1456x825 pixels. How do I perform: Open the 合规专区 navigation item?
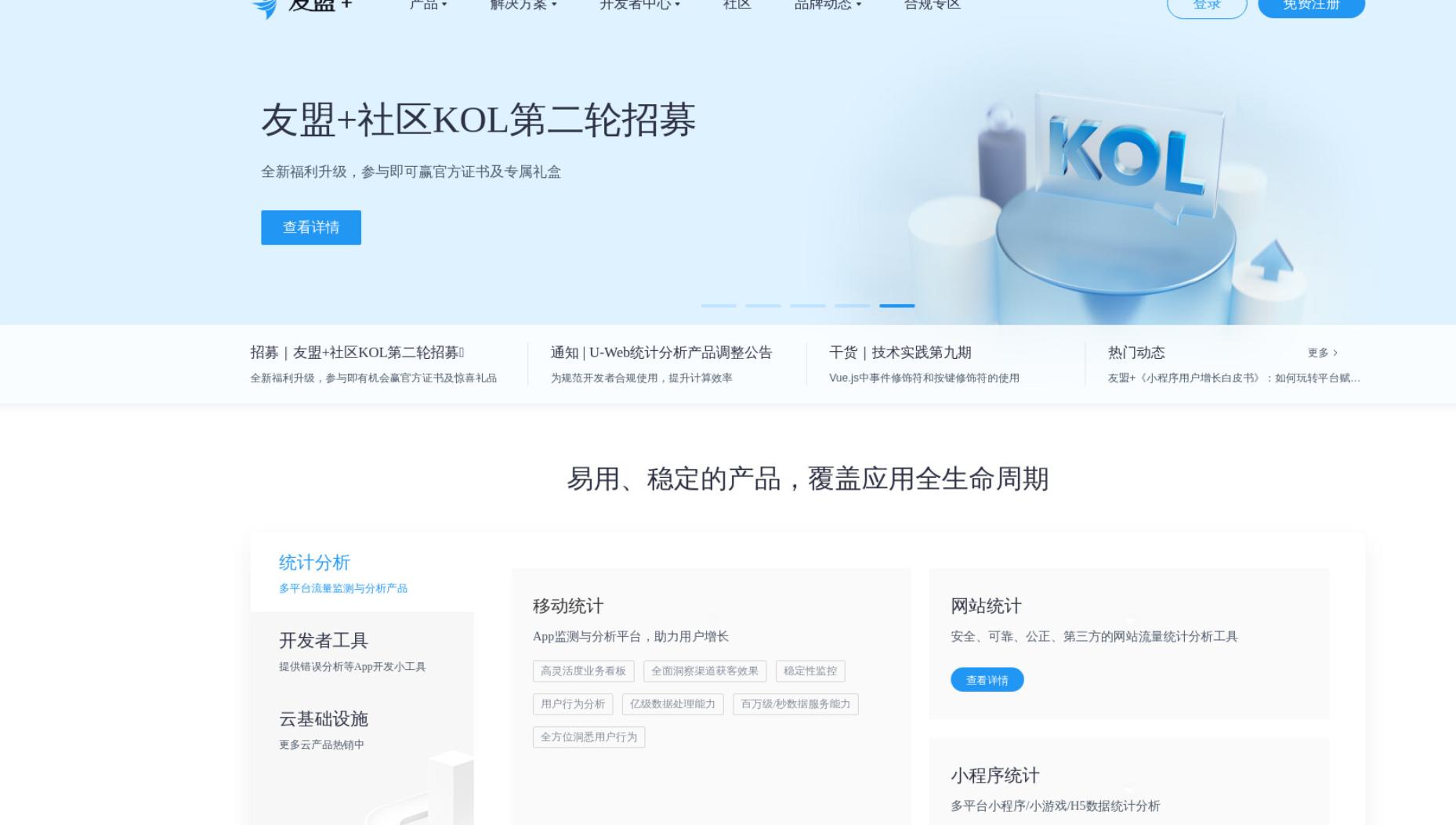[932, 5]
